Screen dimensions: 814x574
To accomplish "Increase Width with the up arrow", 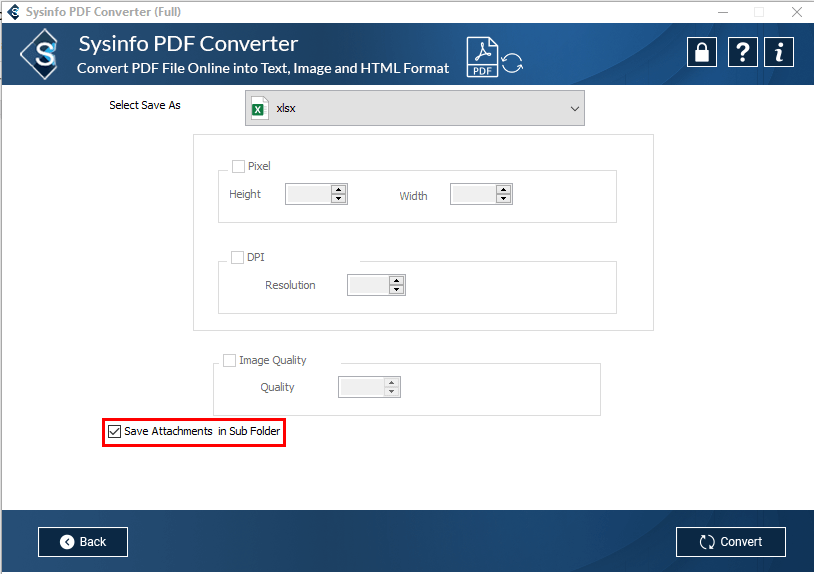I will coord(504,189).
